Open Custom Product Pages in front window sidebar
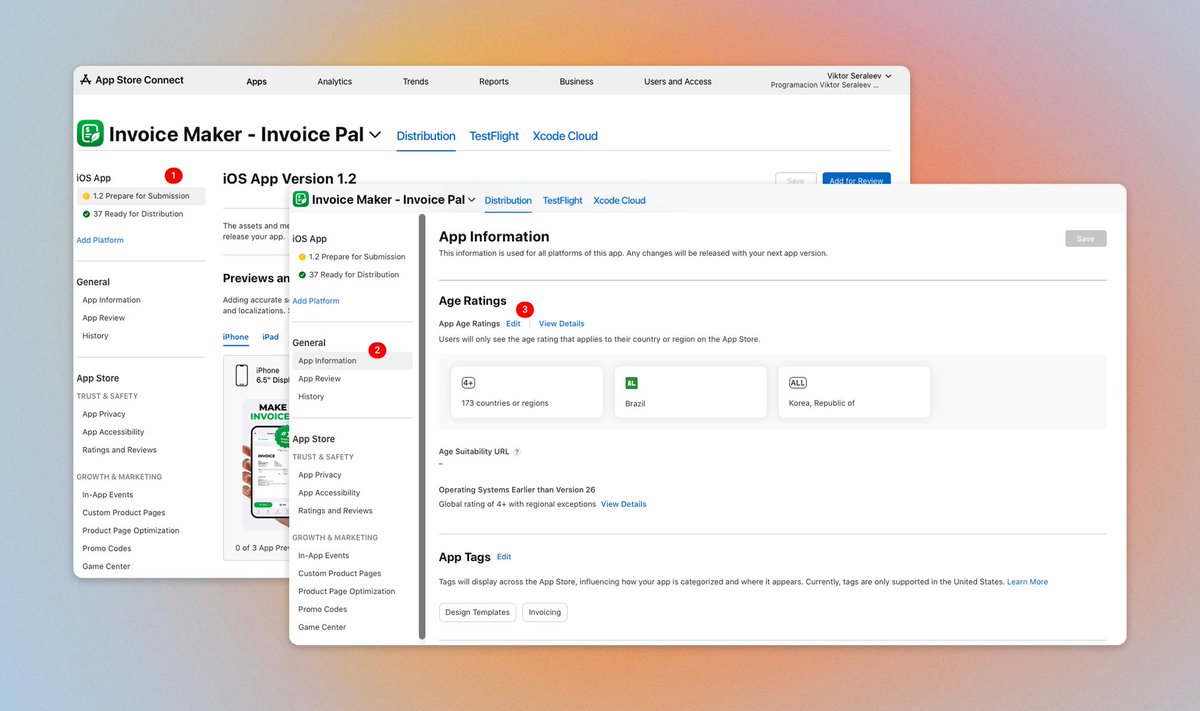1200x711 pixels. [x=340, y=573]
